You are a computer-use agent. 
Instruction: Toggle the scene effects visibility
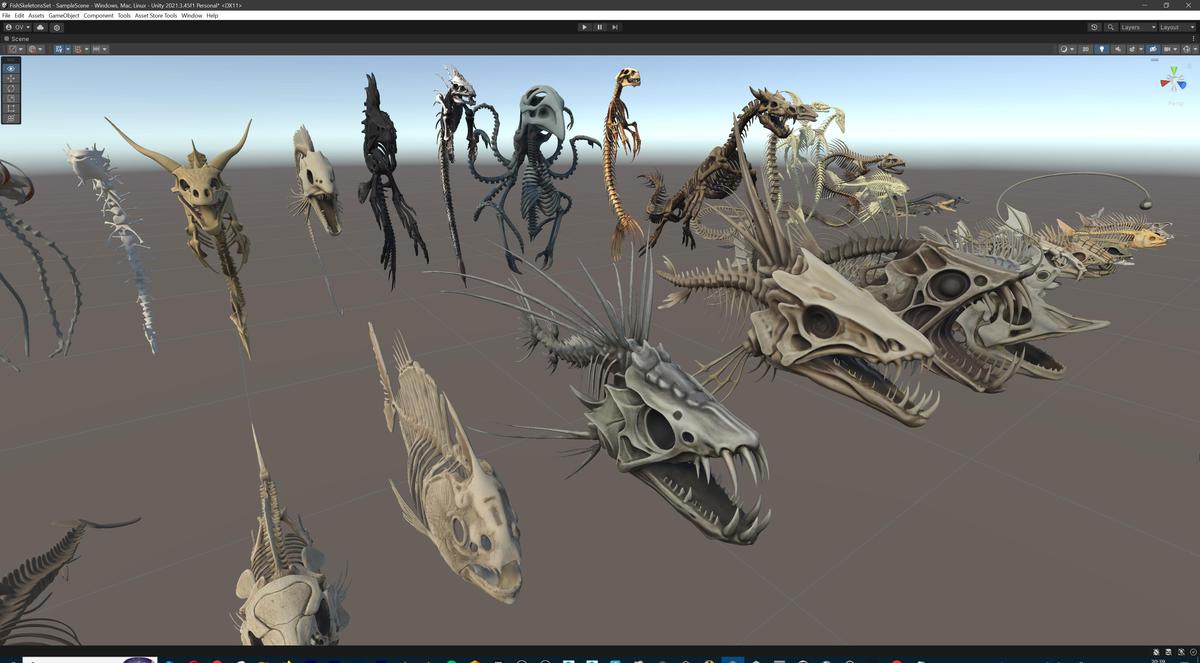coord(1131,49)
